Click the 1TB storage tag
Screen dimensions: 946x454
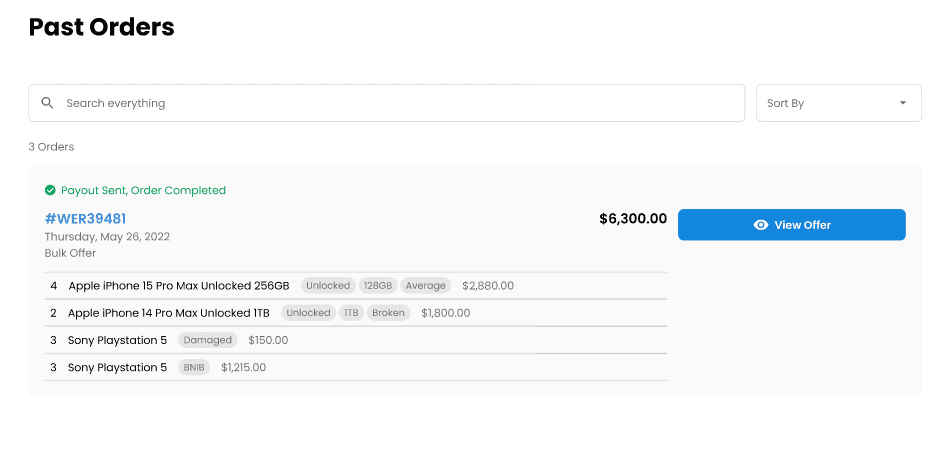351,313
